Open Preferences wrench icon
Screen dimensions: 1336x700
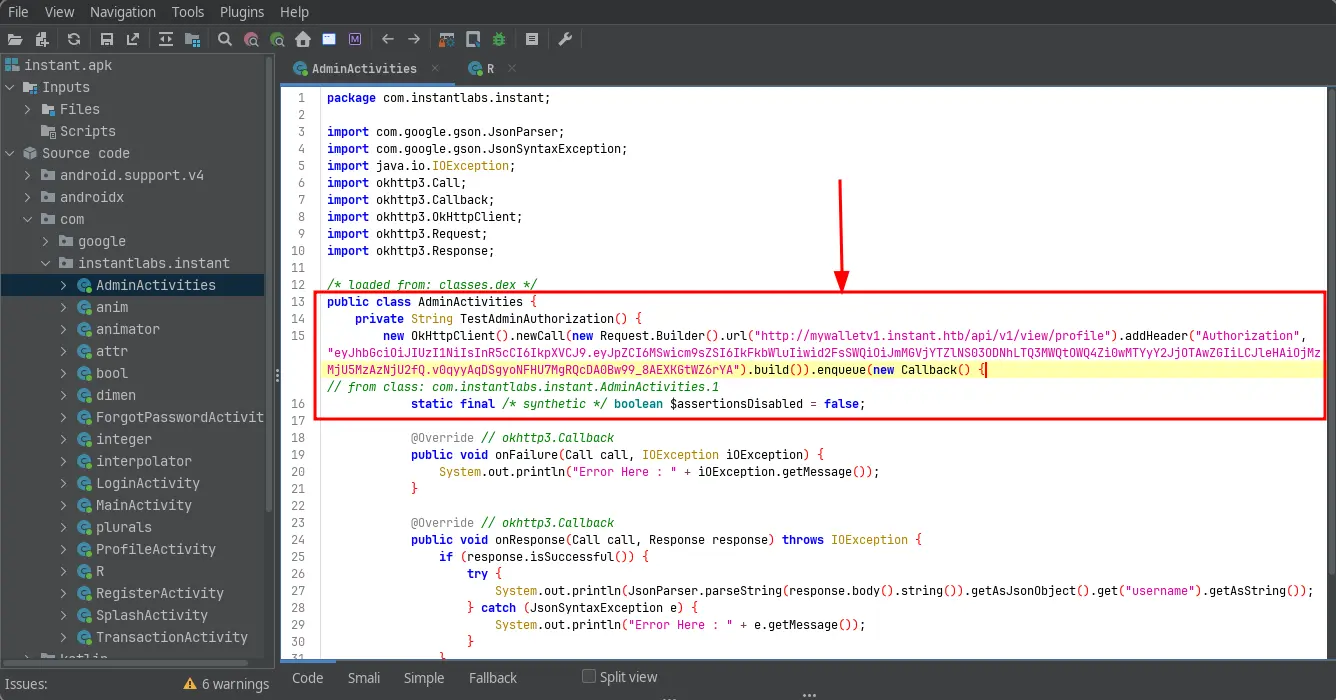[565, 39]
